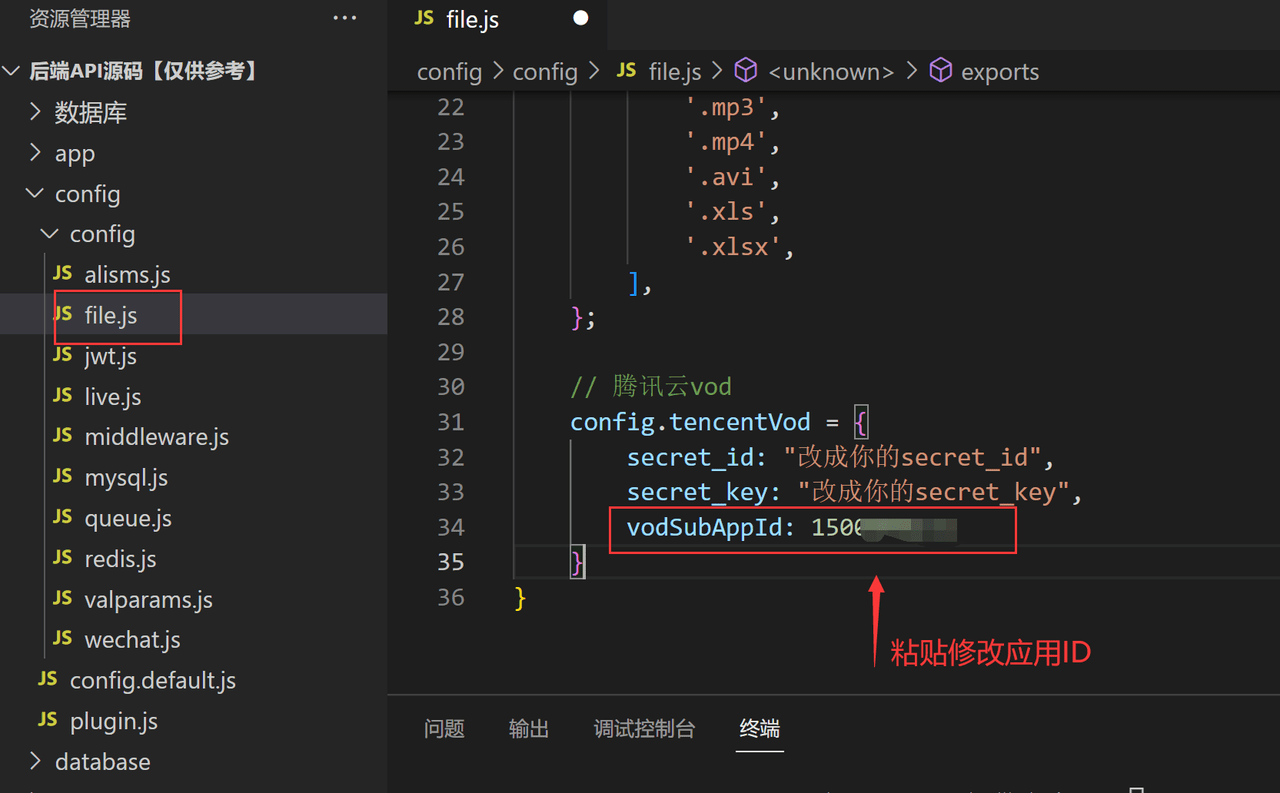Collapse the outer config folder
Viewport: 1280px width, 793px height.
point(35,193)
